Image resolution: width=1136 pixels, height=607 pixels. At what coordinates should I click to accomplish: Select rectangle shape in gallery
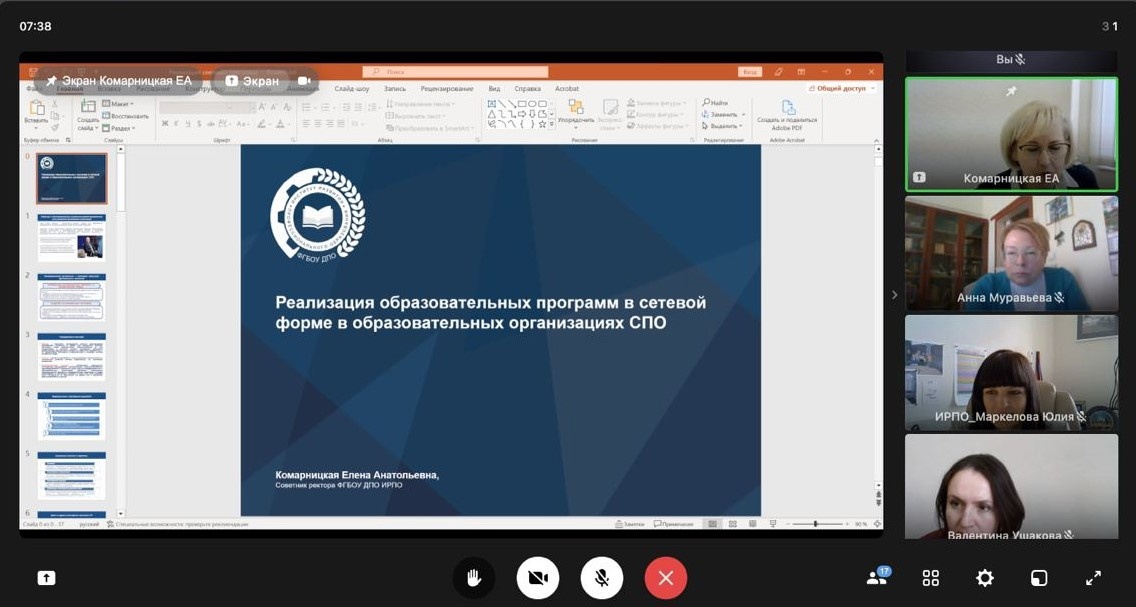click(522, 104)
